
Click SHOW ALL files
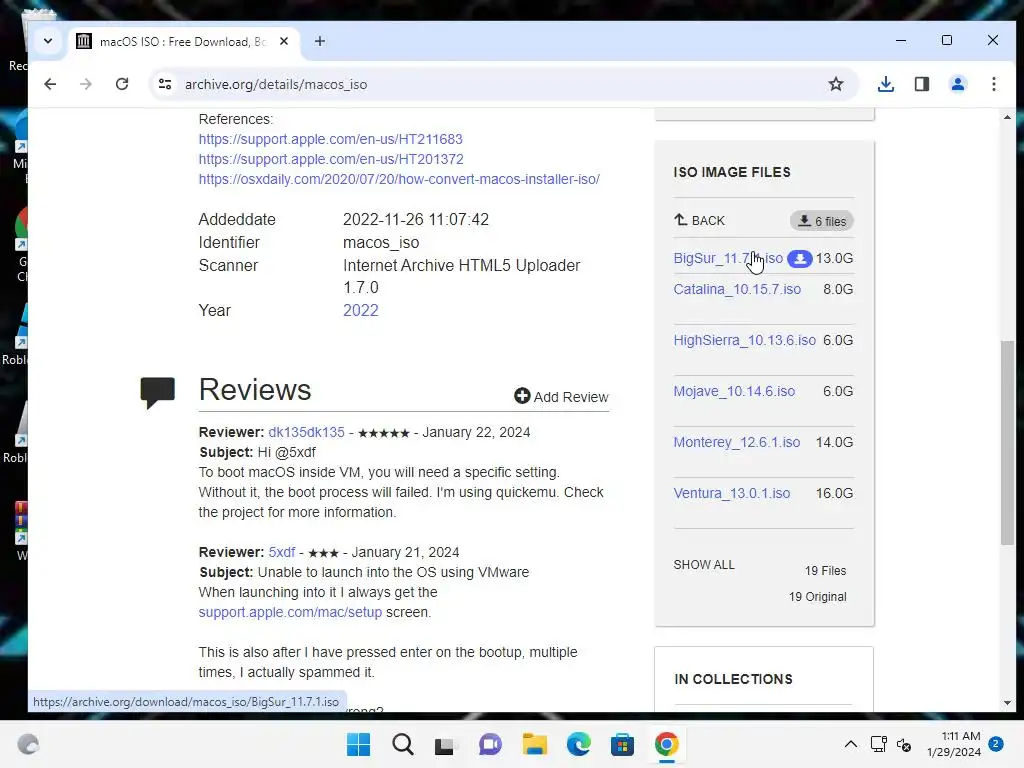pyautogui.click(x=704, y=565)
